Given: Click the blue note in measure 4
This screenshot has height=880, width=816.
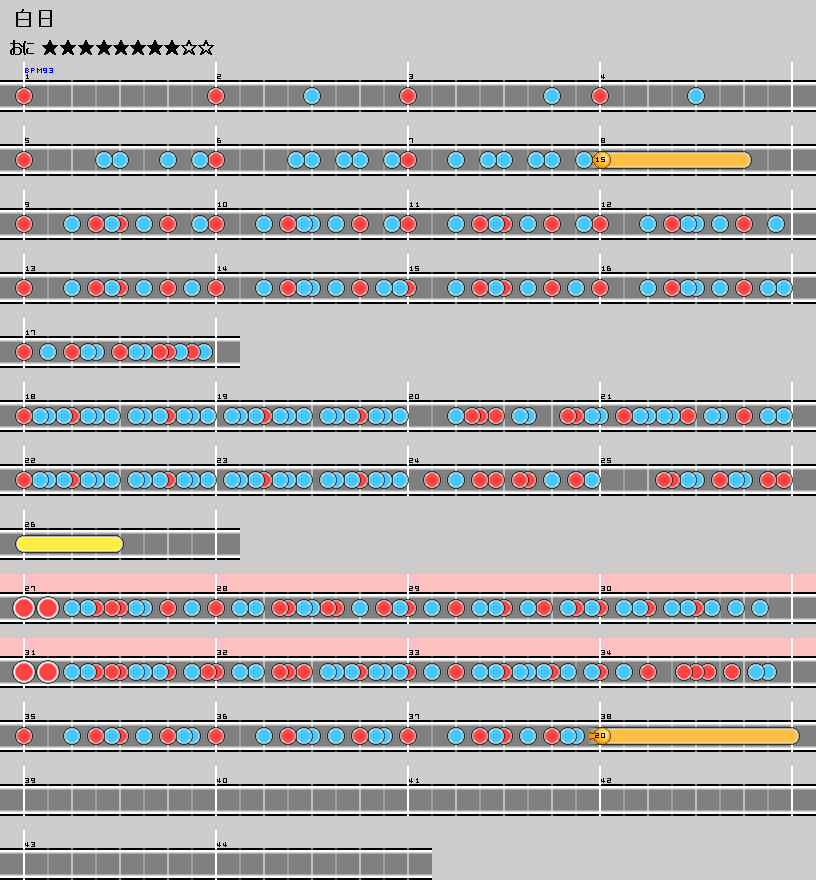Looking at the screenshot, I should pos(696,96).
